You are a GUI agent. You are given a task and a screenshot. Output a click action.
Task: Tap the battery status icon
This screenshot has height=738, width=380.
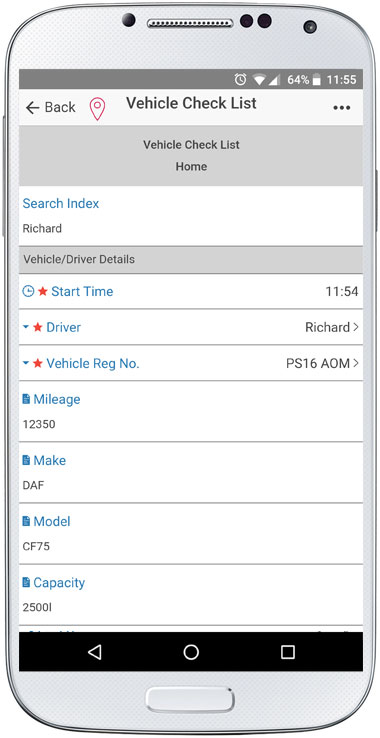pyautogui.click(x=317, y=80)
